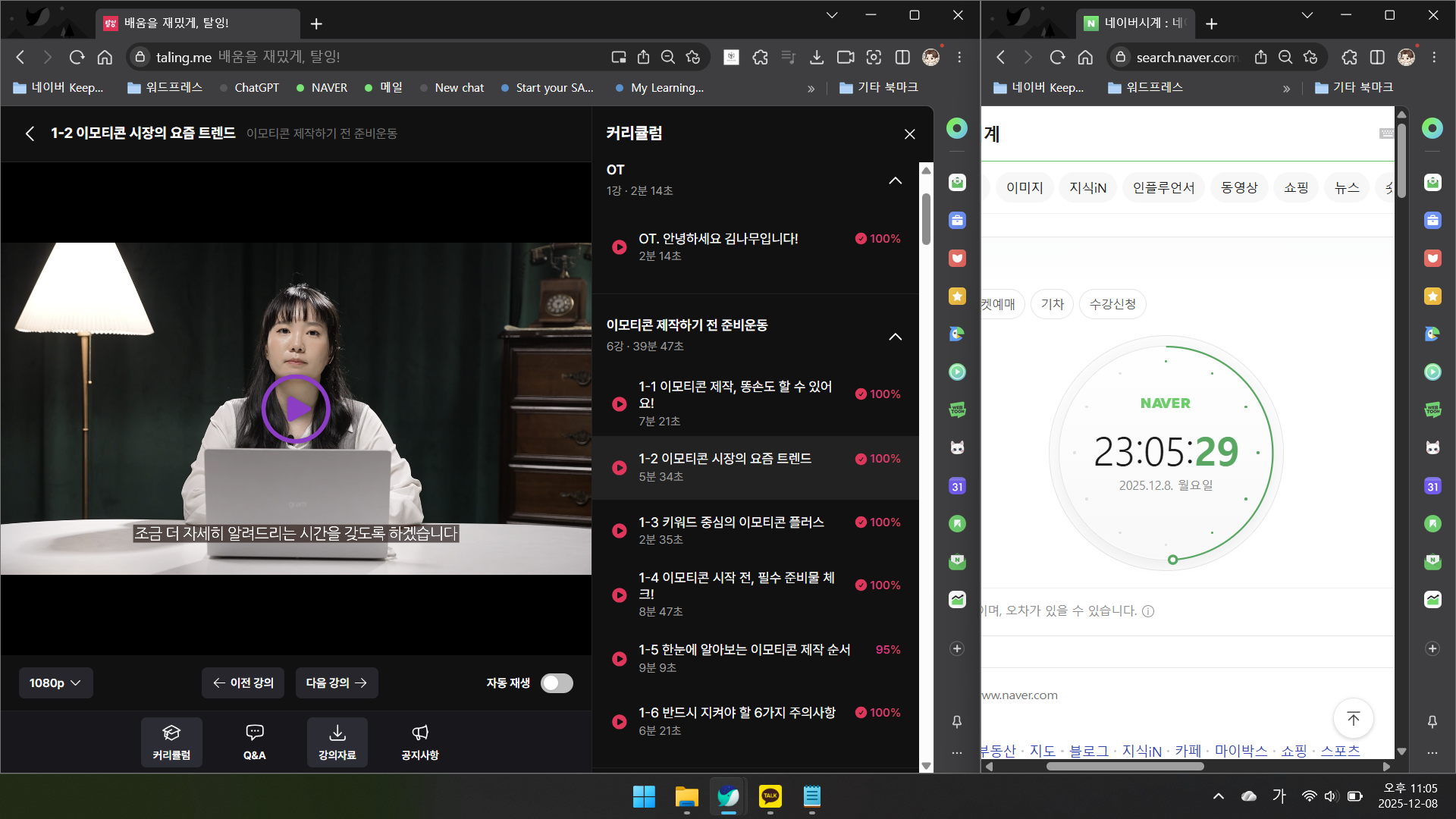Open the calendar 31 sidebar icon
Screen dimensions: 1456x819
(956, 486)
